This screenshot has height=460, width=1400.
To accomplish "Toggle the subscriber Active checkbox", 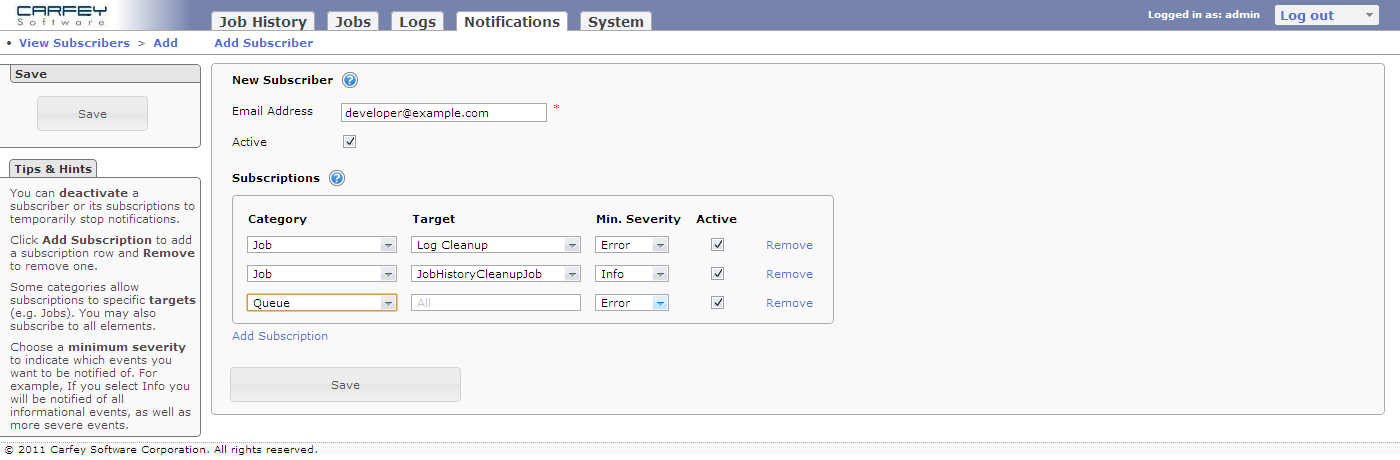I will [x=350, y=142].
